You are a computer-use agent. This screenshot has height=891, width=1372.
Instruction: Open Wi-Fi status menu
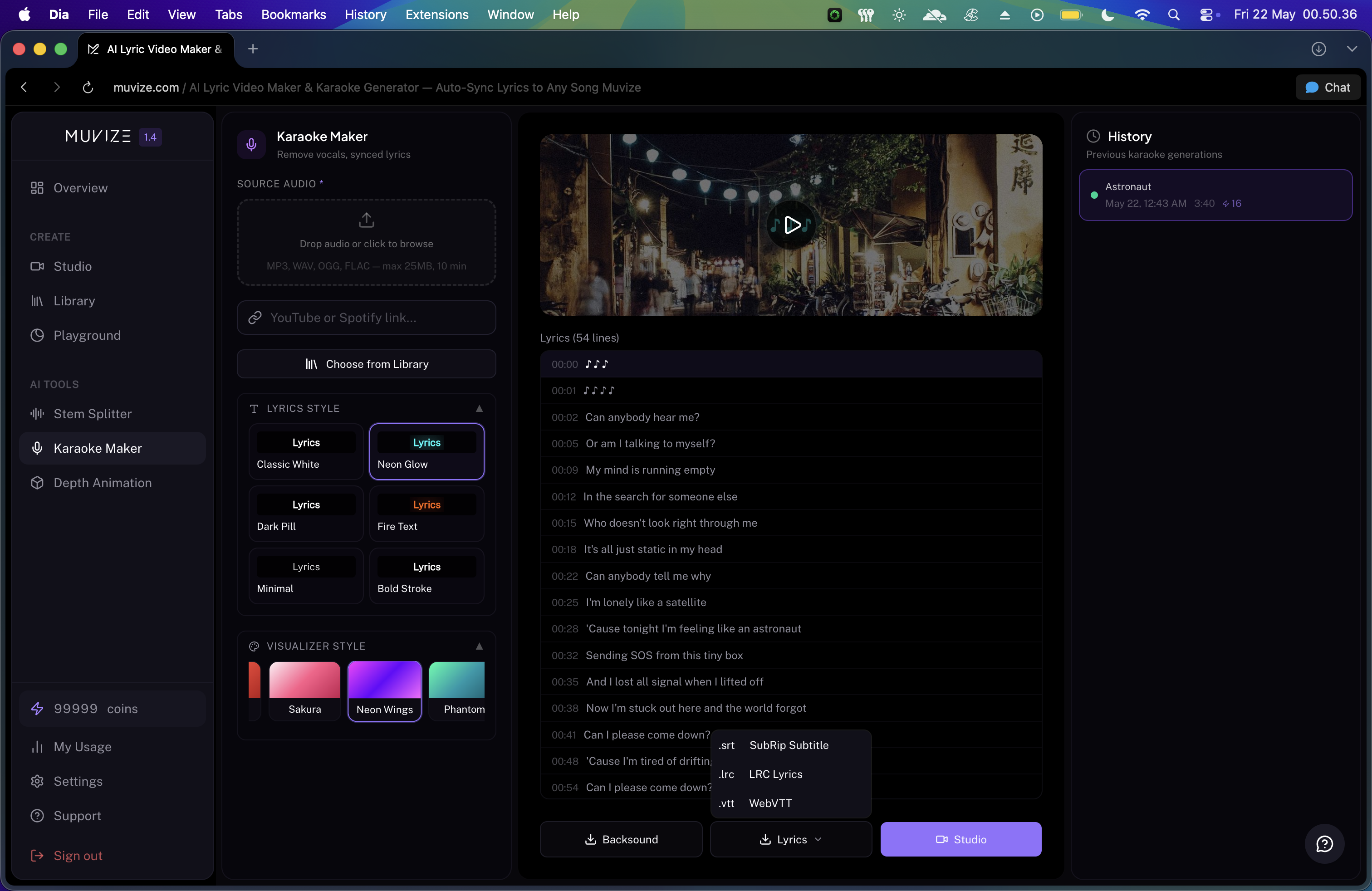click(x=1142, y=15)
